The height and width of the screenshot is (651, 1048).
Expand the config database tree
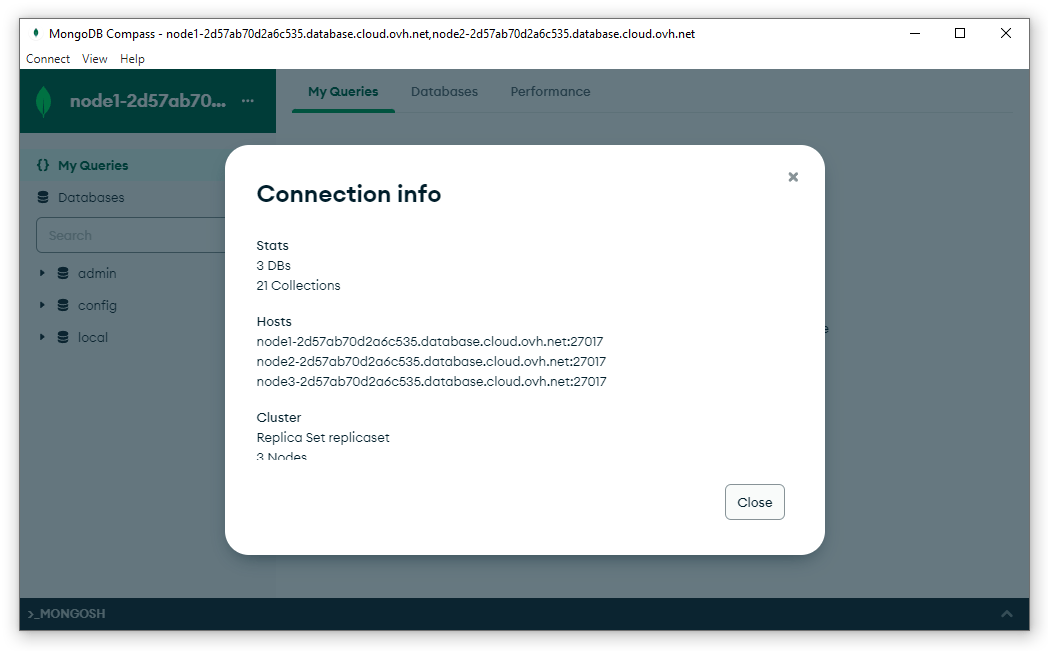tap(41, 305)
